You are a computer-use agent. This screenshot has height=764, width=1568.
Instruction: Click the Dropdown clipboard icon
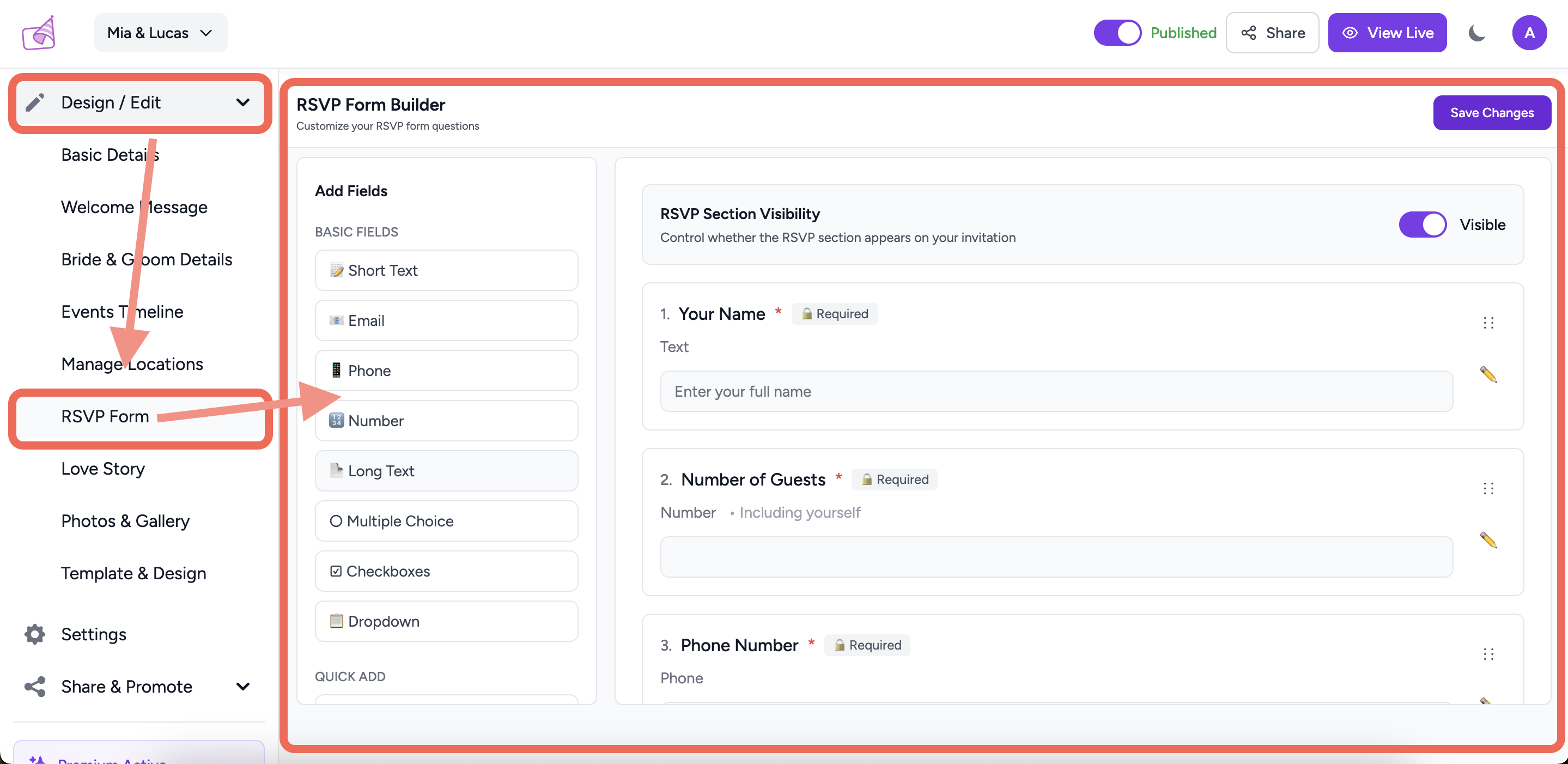[337, 621]
